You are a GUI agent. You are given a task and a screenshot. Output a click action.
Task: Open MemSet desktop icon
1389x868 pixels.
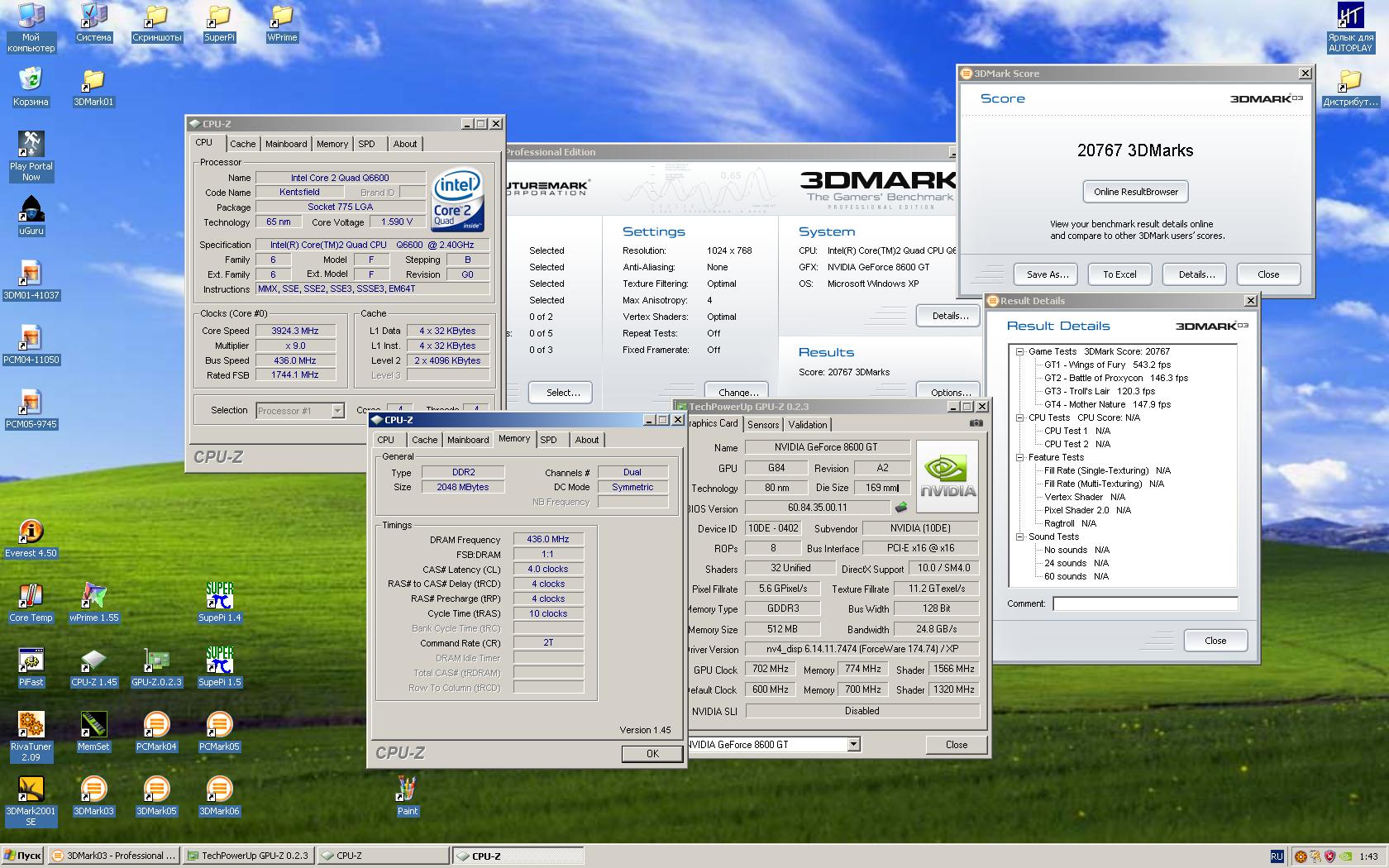pyautogui.click(x=93, y=732)
